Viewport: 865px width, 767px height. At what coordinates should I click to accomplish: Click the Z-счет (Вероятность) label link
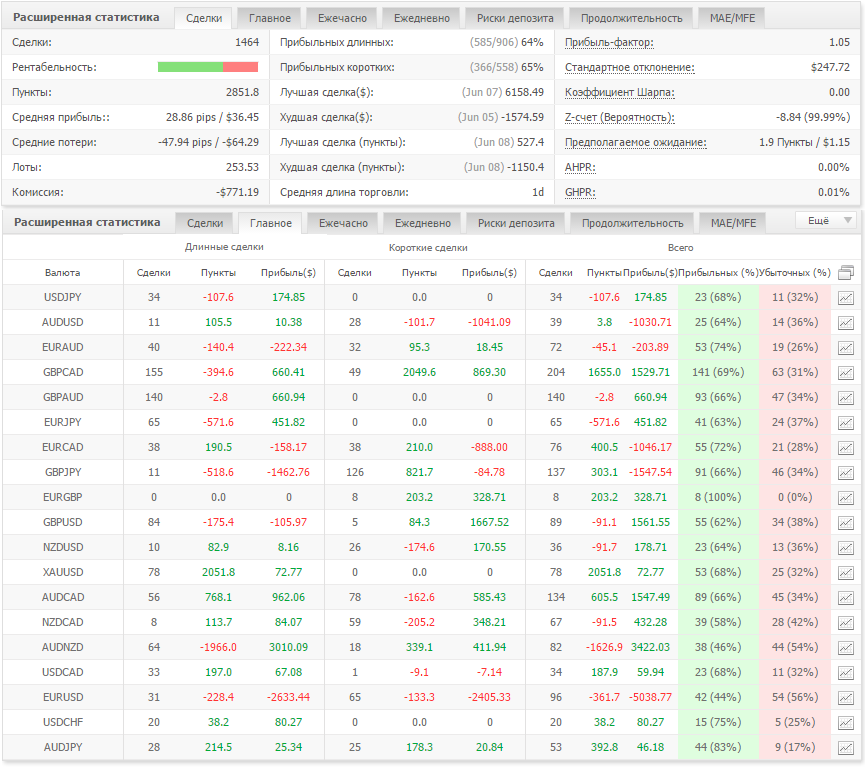[x=620, y=118]
